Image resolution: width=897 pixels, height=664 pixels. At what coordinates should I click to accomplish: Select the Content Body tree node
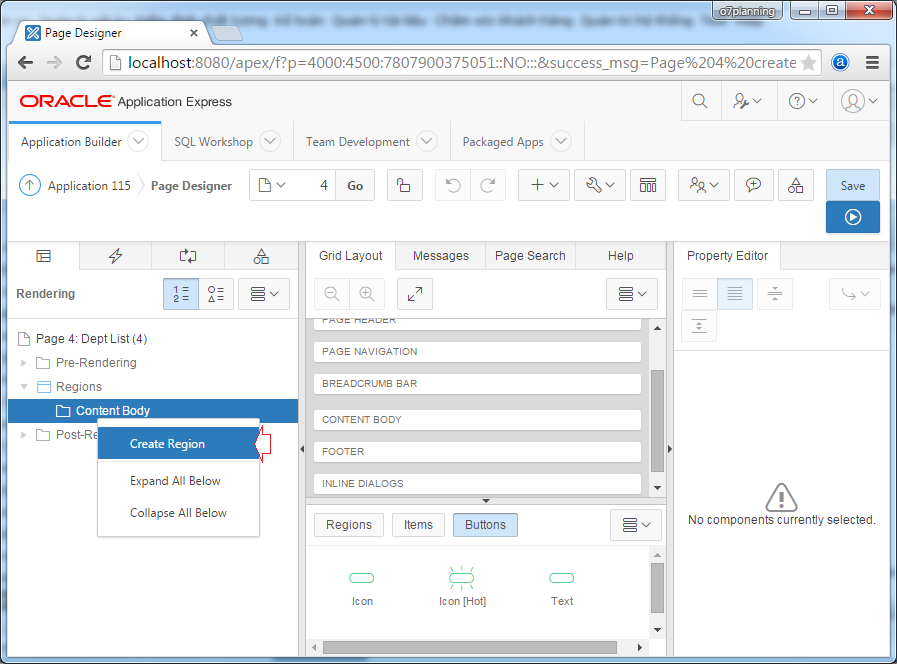point(153,411)
